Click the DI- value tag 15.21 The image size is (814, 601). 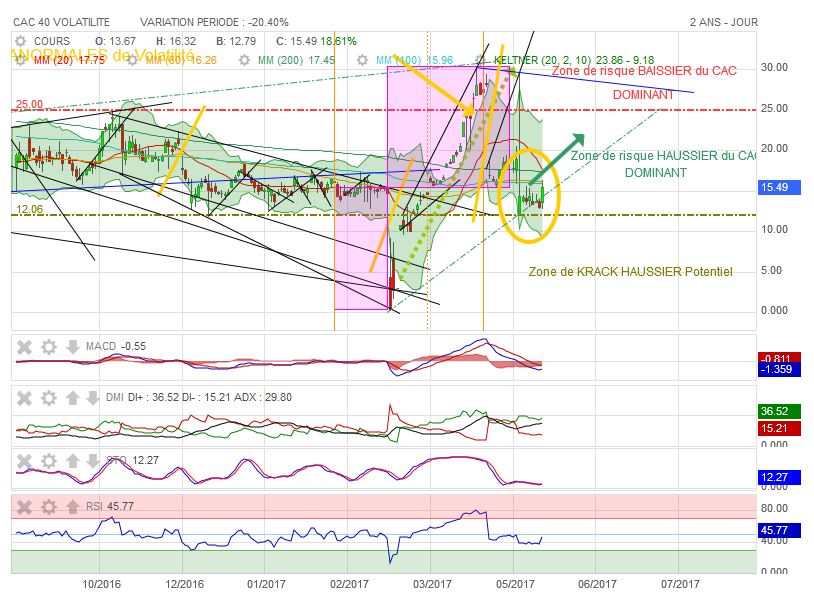779,428
